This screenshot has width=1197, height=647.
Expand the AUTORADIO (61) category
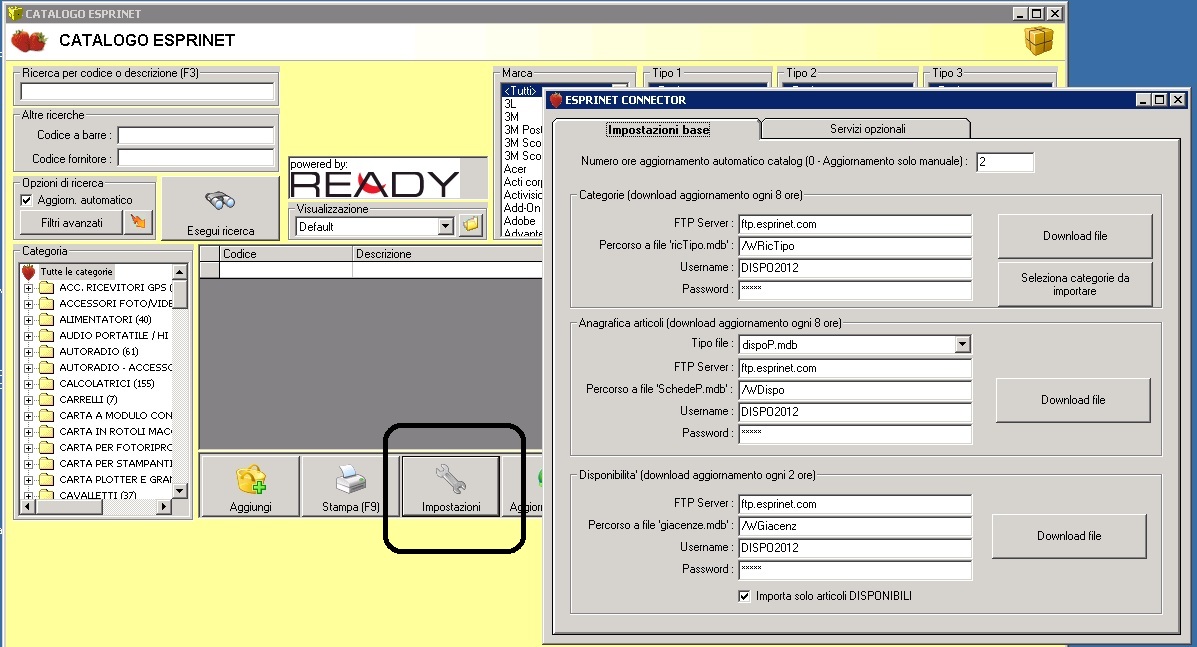click(x=28, y=352)
